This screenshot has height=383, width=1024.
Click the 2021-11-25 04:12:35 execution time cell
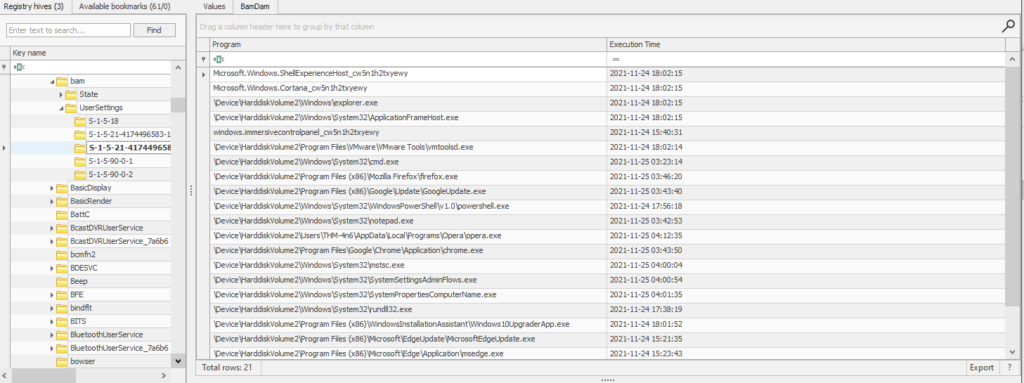click(806, 235)
